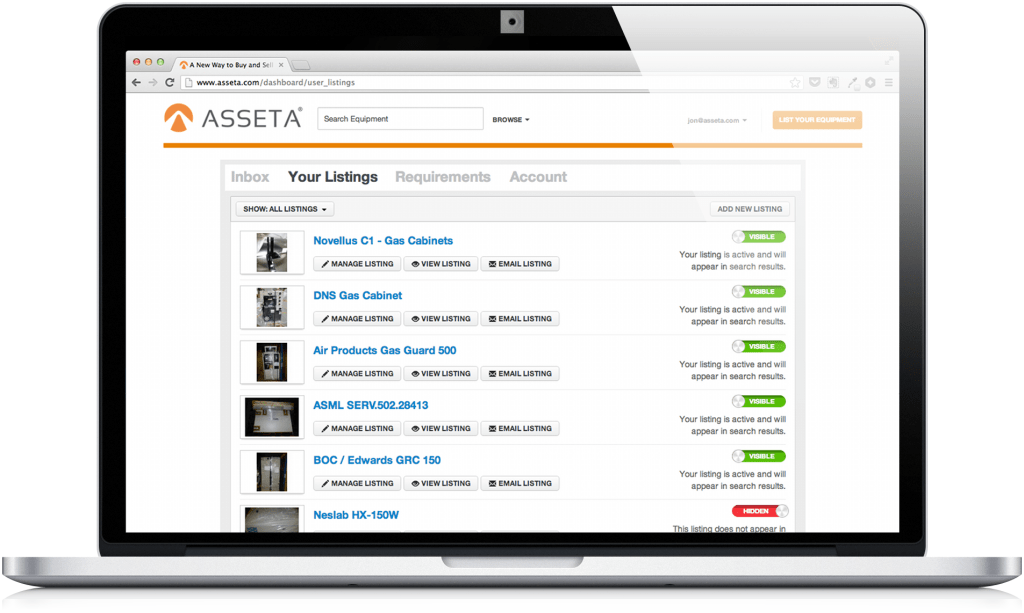View the Air Products Gas Guard 500 listing
The height and width of the screenshot is (613, 1024).
pos(441,373)
